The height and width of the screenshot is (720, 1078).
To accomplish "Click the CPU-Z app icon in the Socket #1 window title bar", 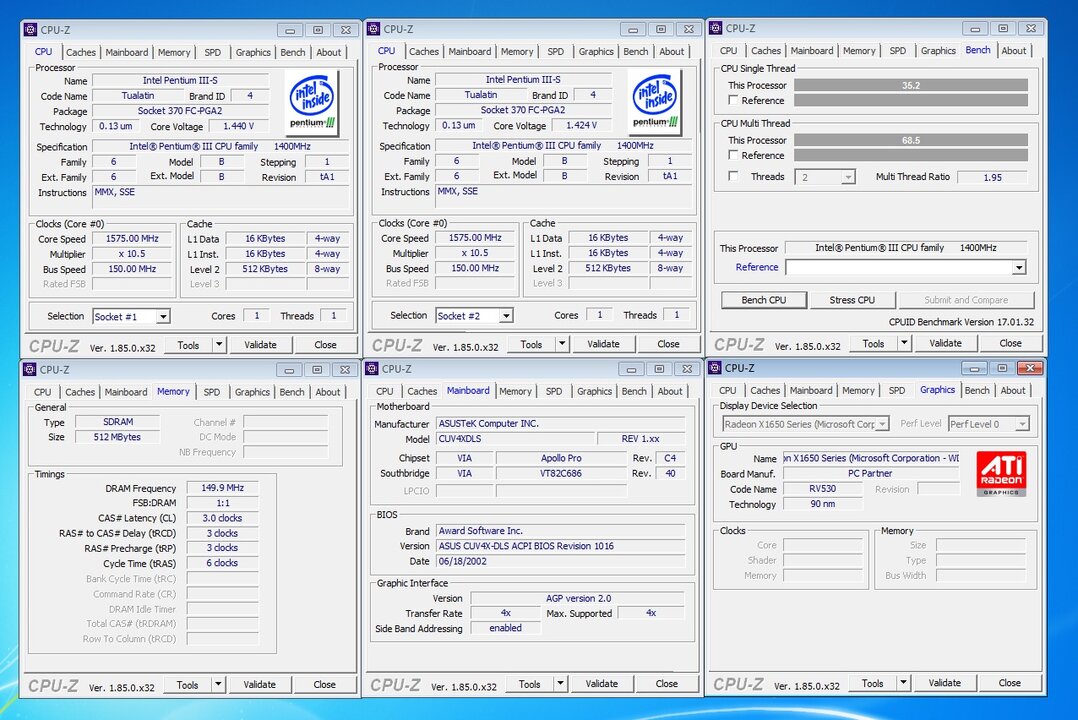I will tap(30, 30).
